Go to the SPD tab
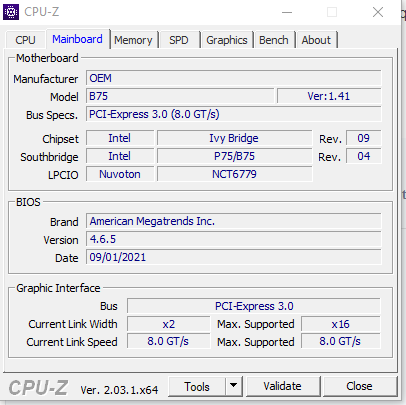 click(179, 40)
